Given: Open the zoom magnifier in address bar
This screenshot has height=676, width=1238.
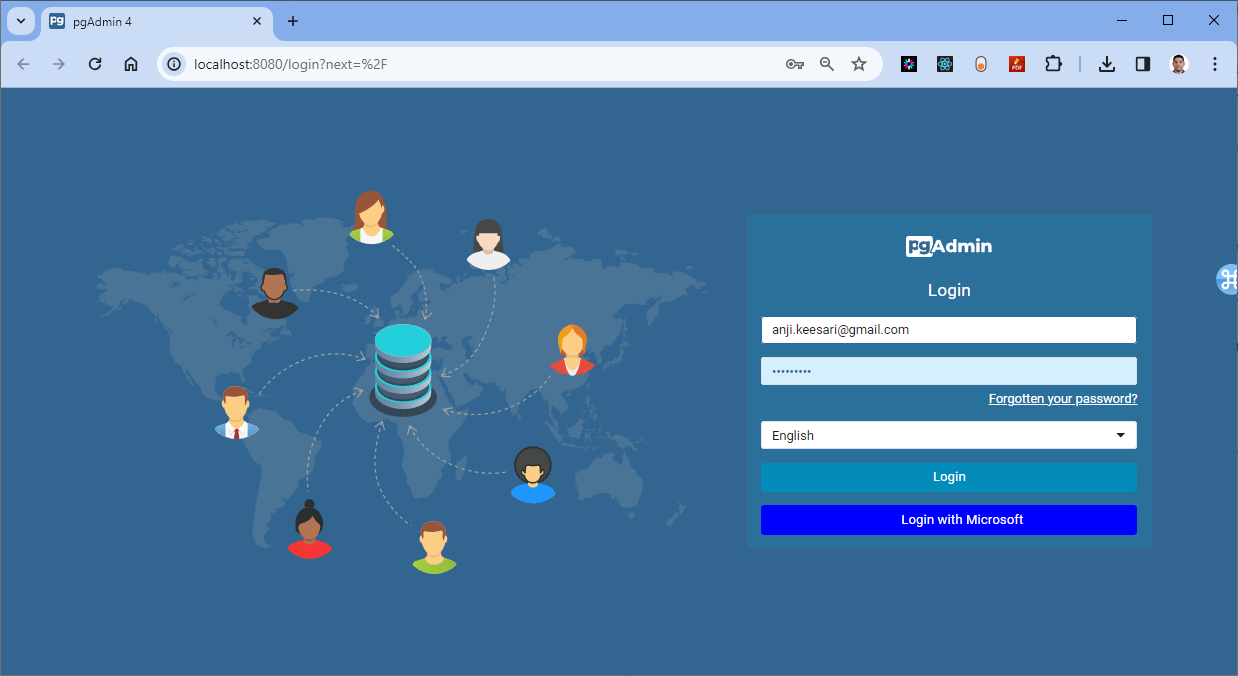Looking at the screenshot, I should coord(827,64).
